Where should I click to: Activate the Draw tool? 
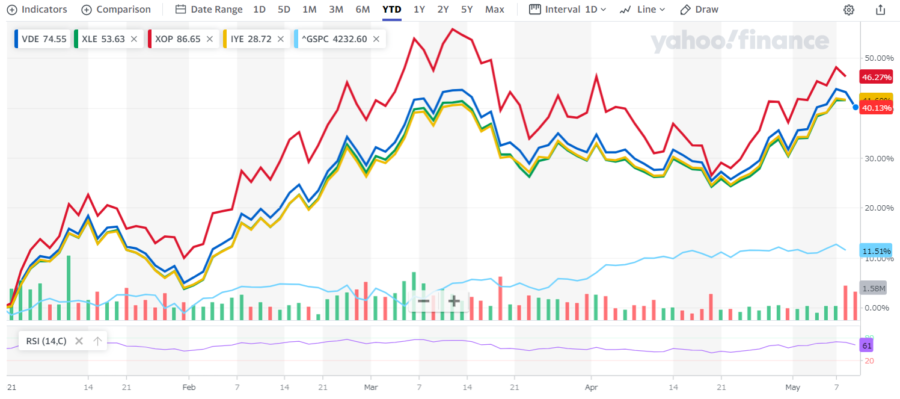pyautogui.click(x=699, y=10)
